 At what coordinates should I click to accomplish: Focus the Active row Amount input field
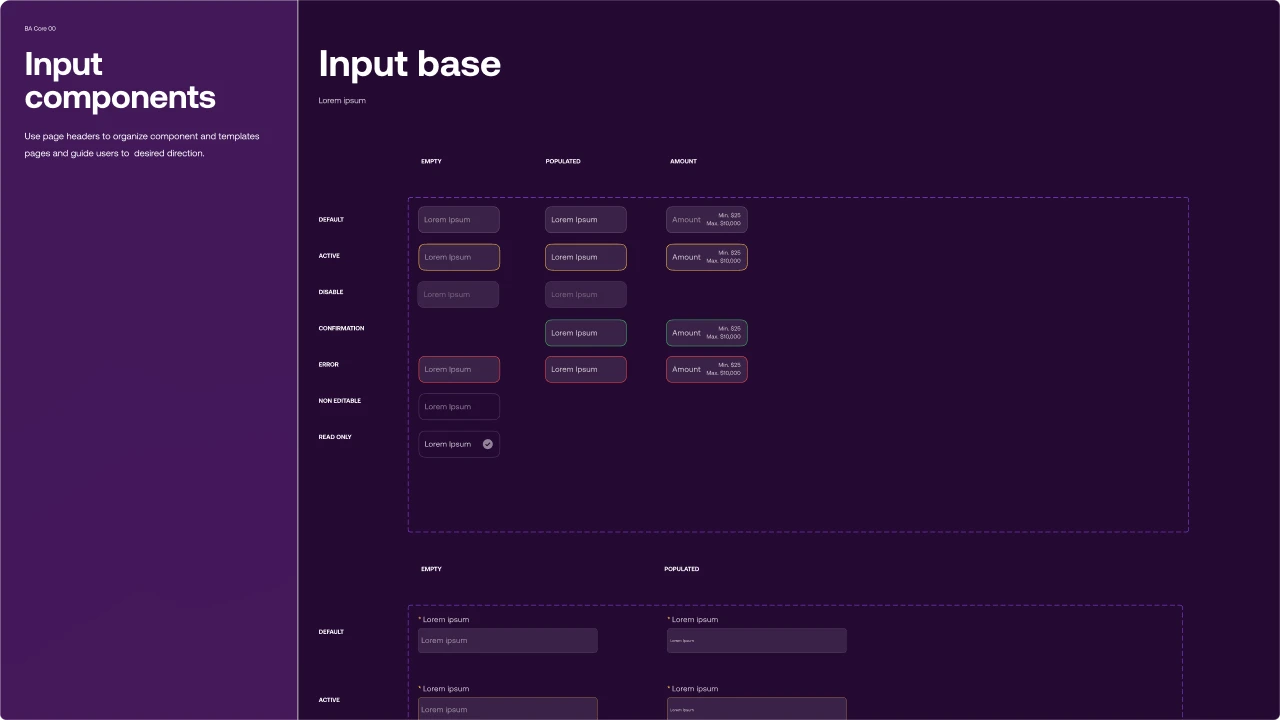(x=706, y=257)
